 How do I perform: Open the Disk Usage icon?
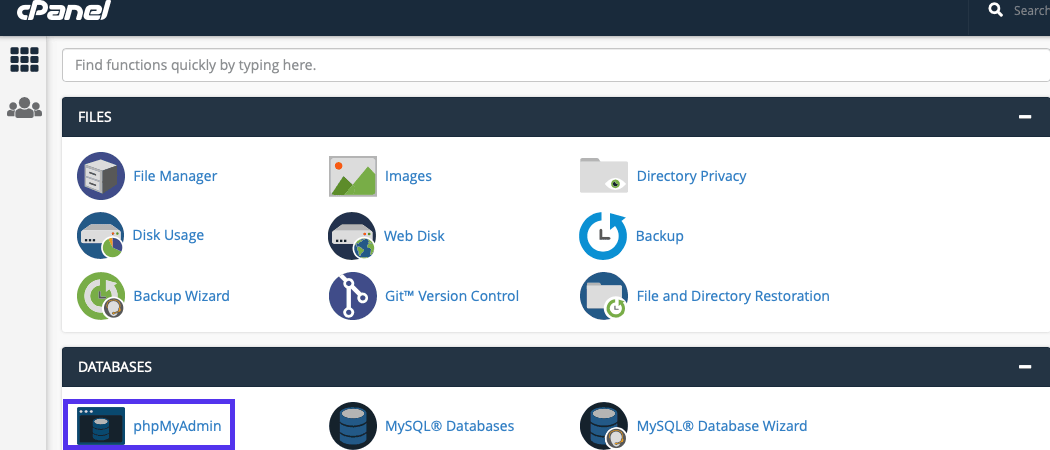tap(101, 236)
